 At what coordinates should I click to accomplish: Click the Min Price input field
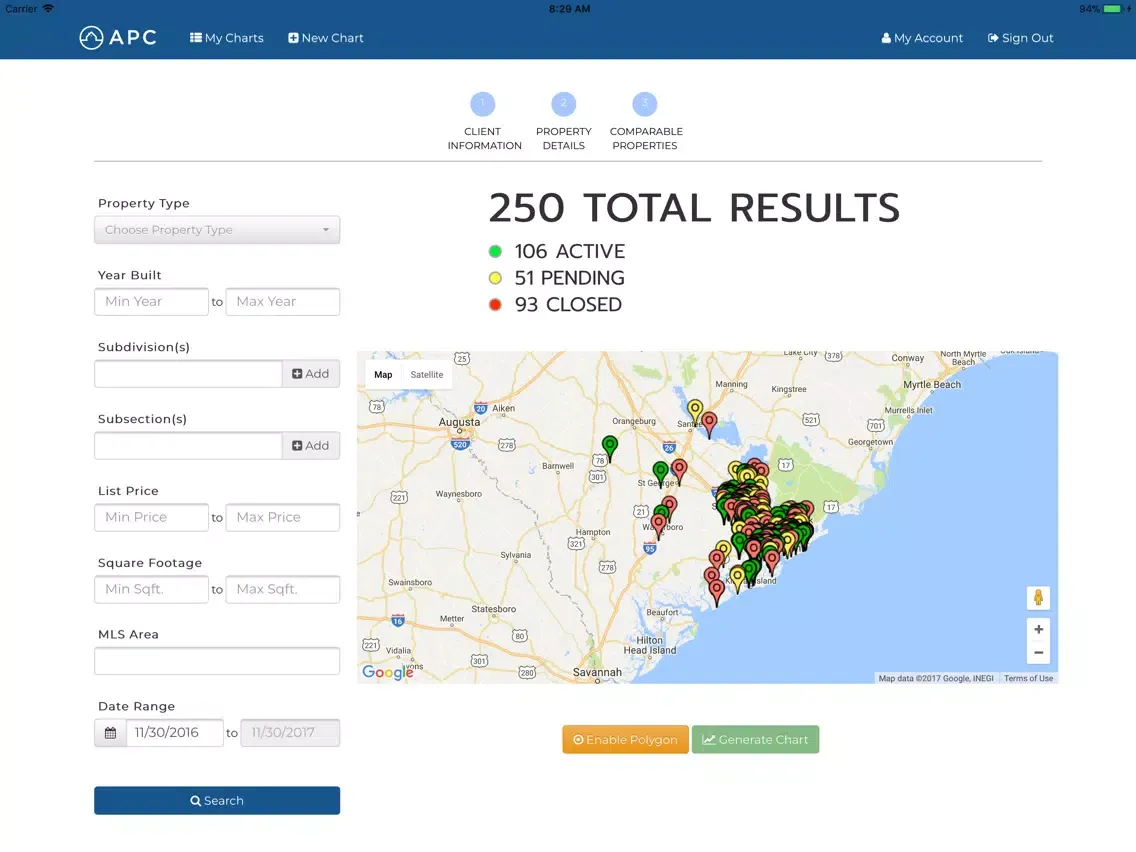pyautogui.click(x=151, y=518)
